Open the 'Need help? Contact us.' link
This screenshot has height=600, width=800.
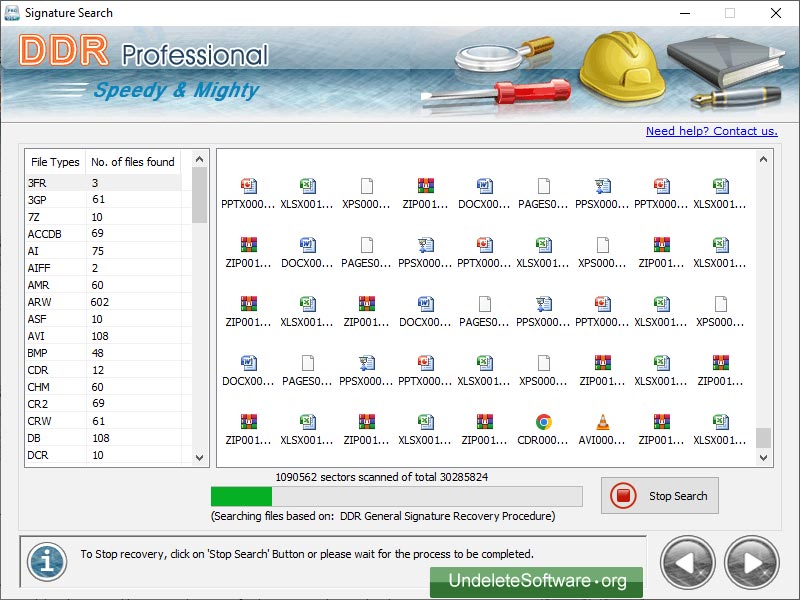712,131
